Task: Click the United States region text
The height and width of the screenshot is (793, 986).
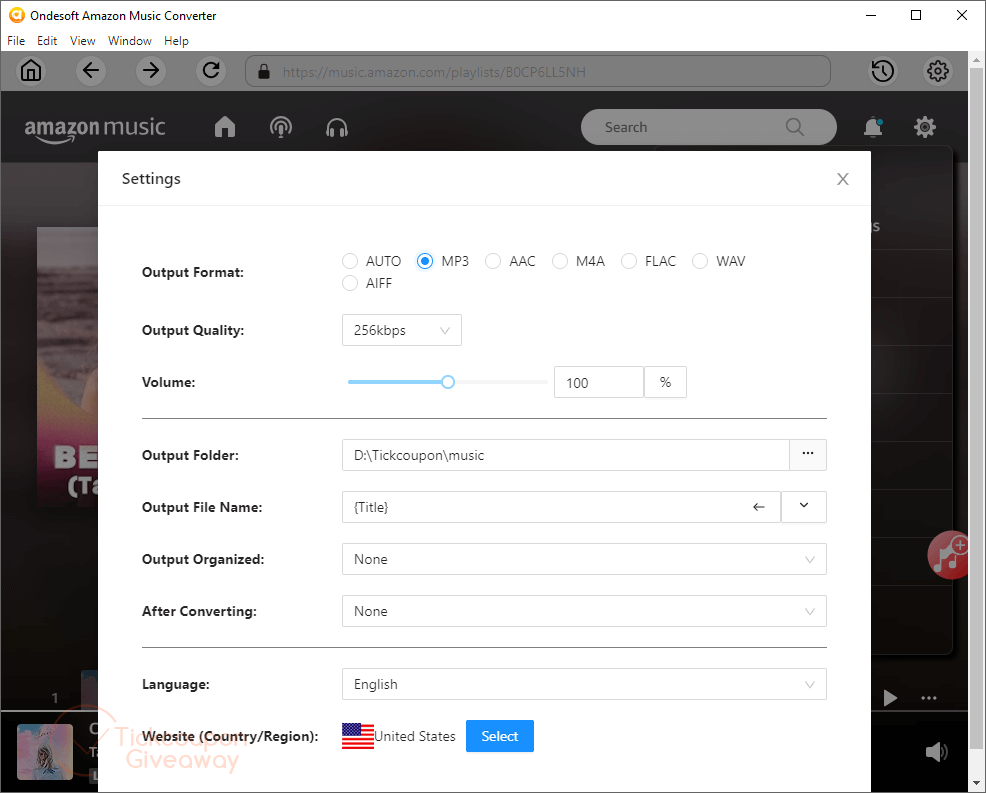Action: pyautogui.click(x=415, y=736)
